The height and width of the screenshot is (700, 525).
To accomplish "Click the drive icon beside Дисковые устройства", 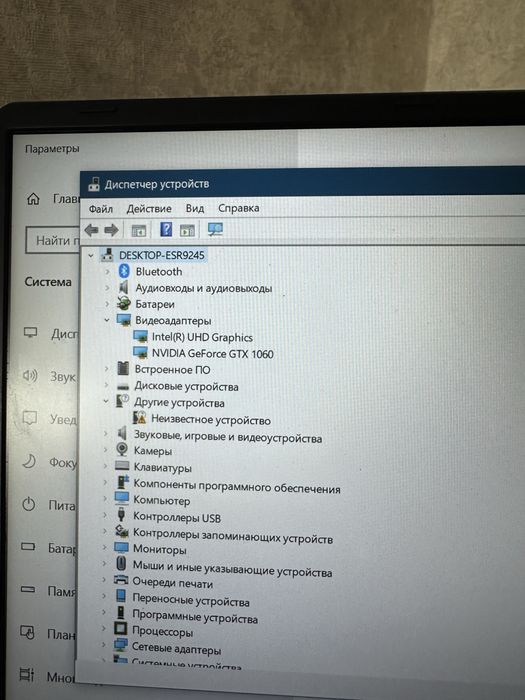I will point(123,386).
